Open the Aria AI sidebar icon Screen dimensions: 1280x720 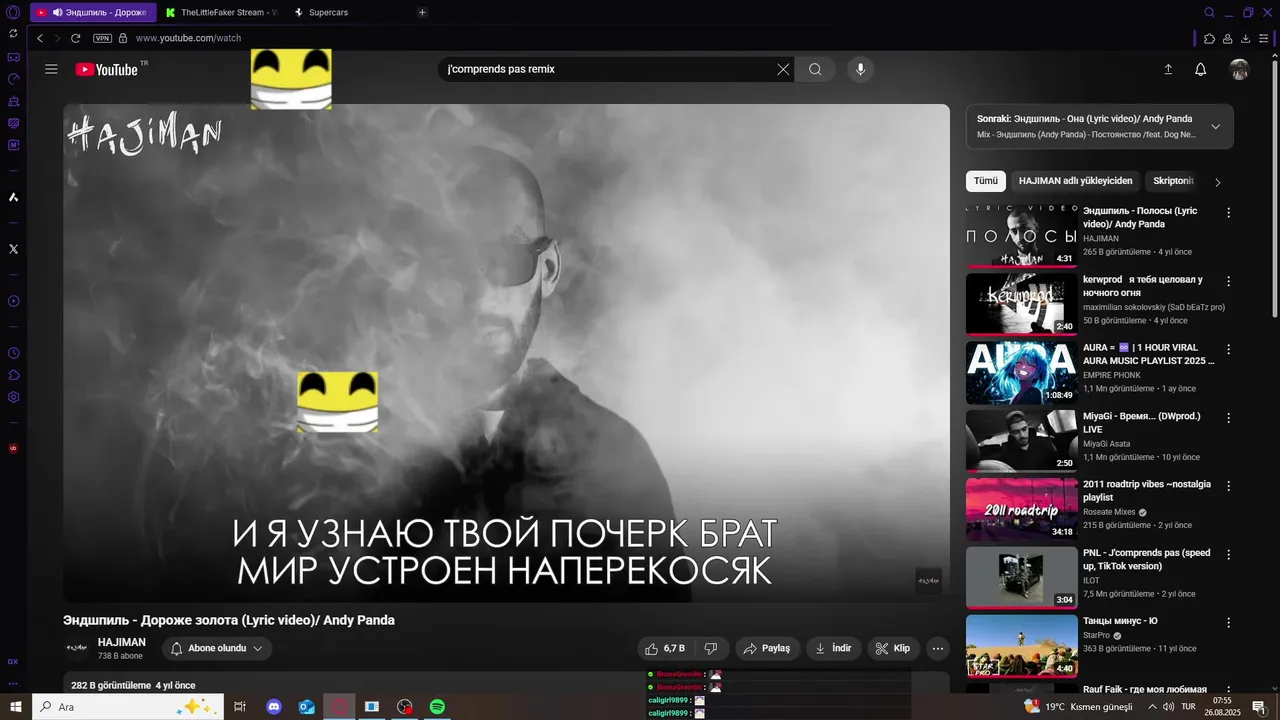pyautogui.click(x=13, y=197)
